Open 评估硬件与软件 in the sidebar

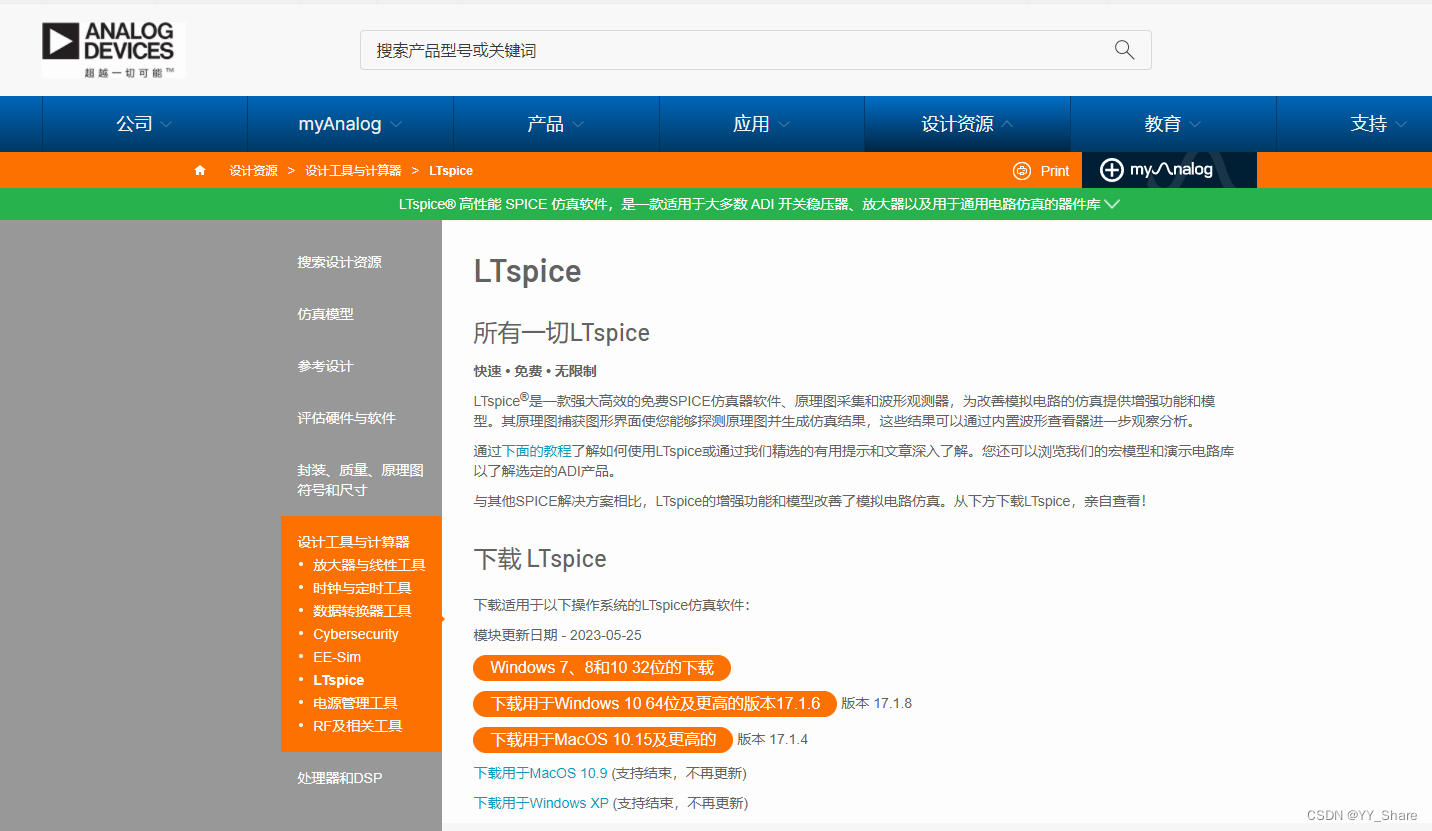coord(346,418)
